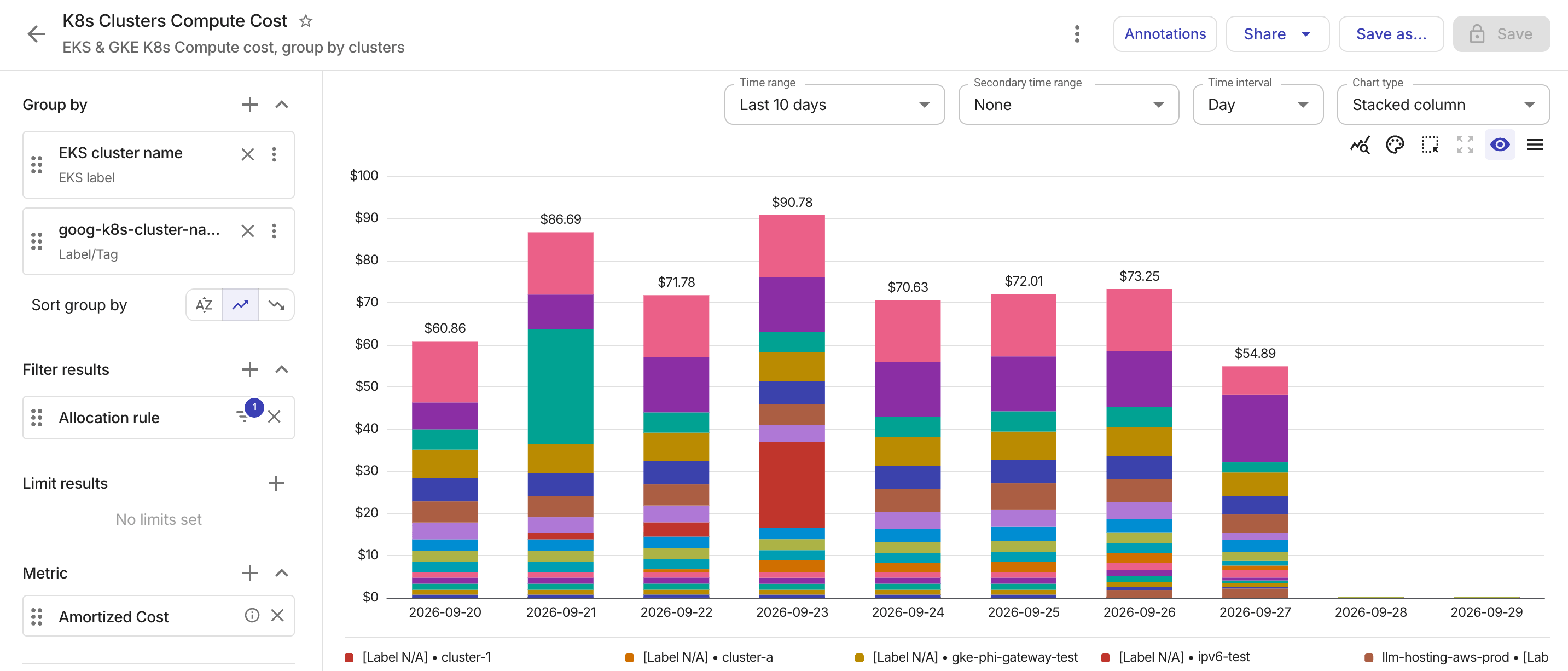This screenshot has height=671, width=1568.
Task: Add a new Metric
Action: (x=249, y=573)
